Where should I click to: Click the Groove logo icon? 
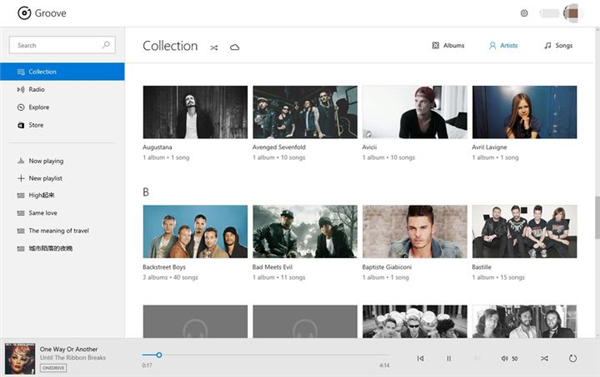point(24,13)
